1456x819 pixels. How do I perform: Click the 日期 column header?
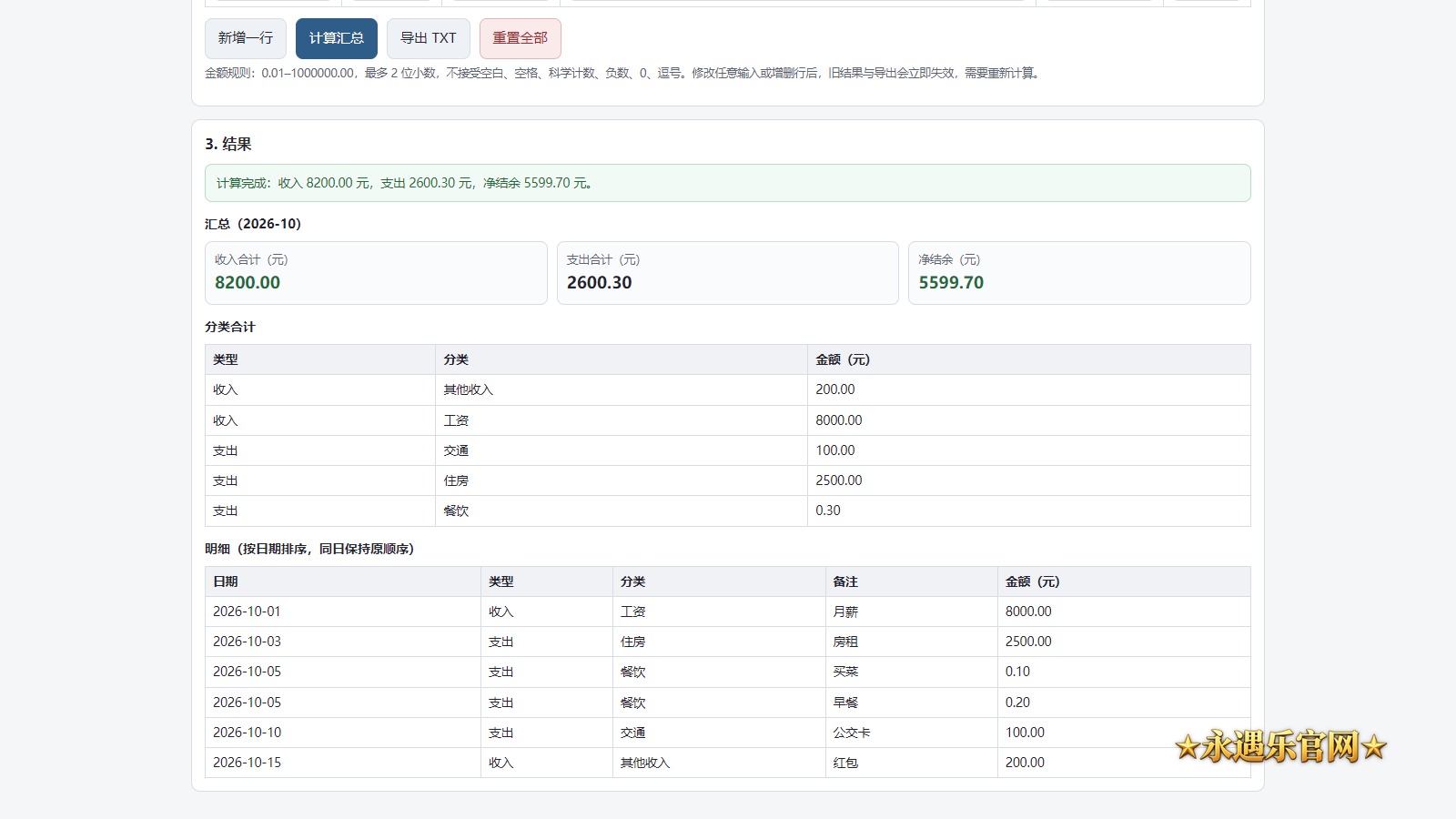coord(343,581)
